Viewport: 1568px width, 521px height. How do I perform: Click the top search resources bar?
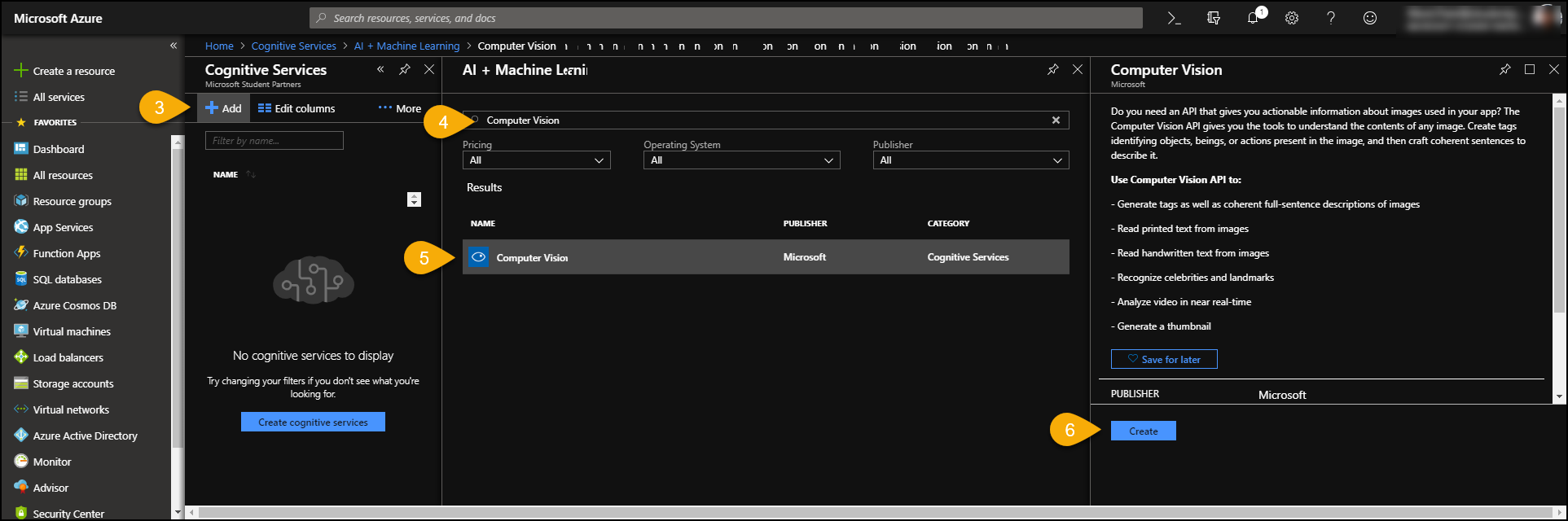(726, 18)
